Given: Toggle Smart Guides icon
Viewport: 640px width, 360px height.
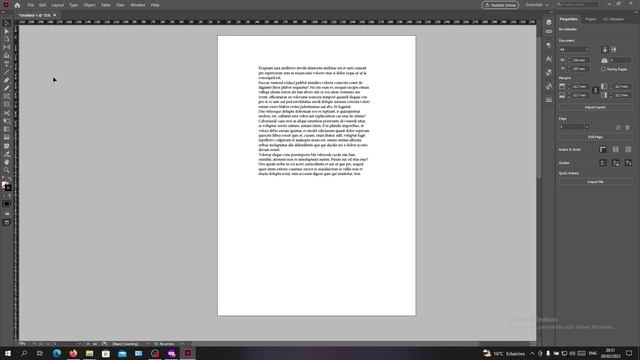Looking at the screenshot, I should (x=628, y=163).
